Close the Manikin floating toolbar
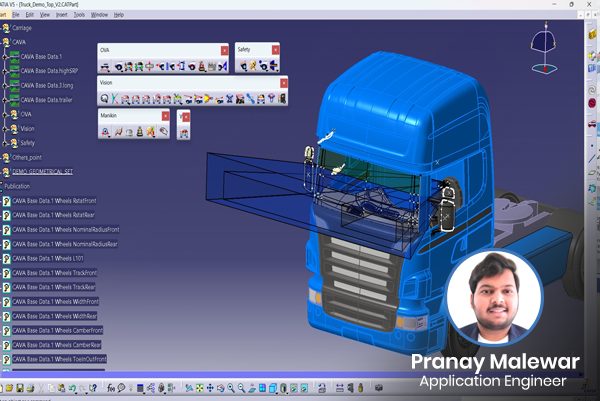600x401 pixels. [x=167, y=115]
